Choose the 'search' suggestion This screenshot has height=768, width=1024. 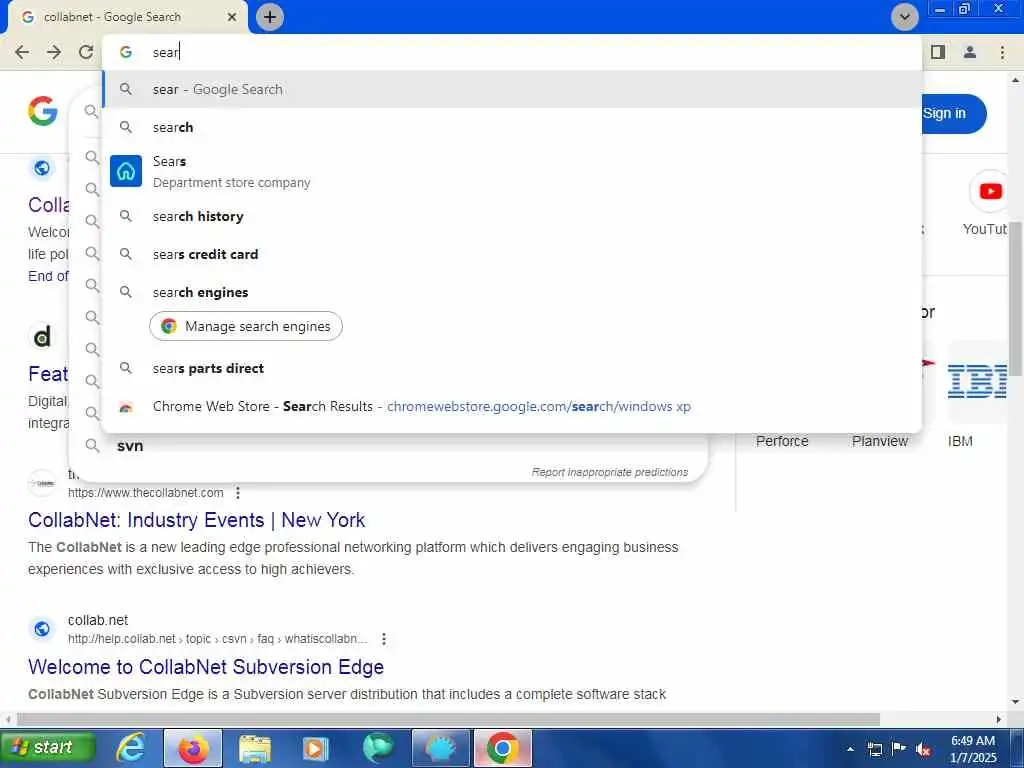512,127
